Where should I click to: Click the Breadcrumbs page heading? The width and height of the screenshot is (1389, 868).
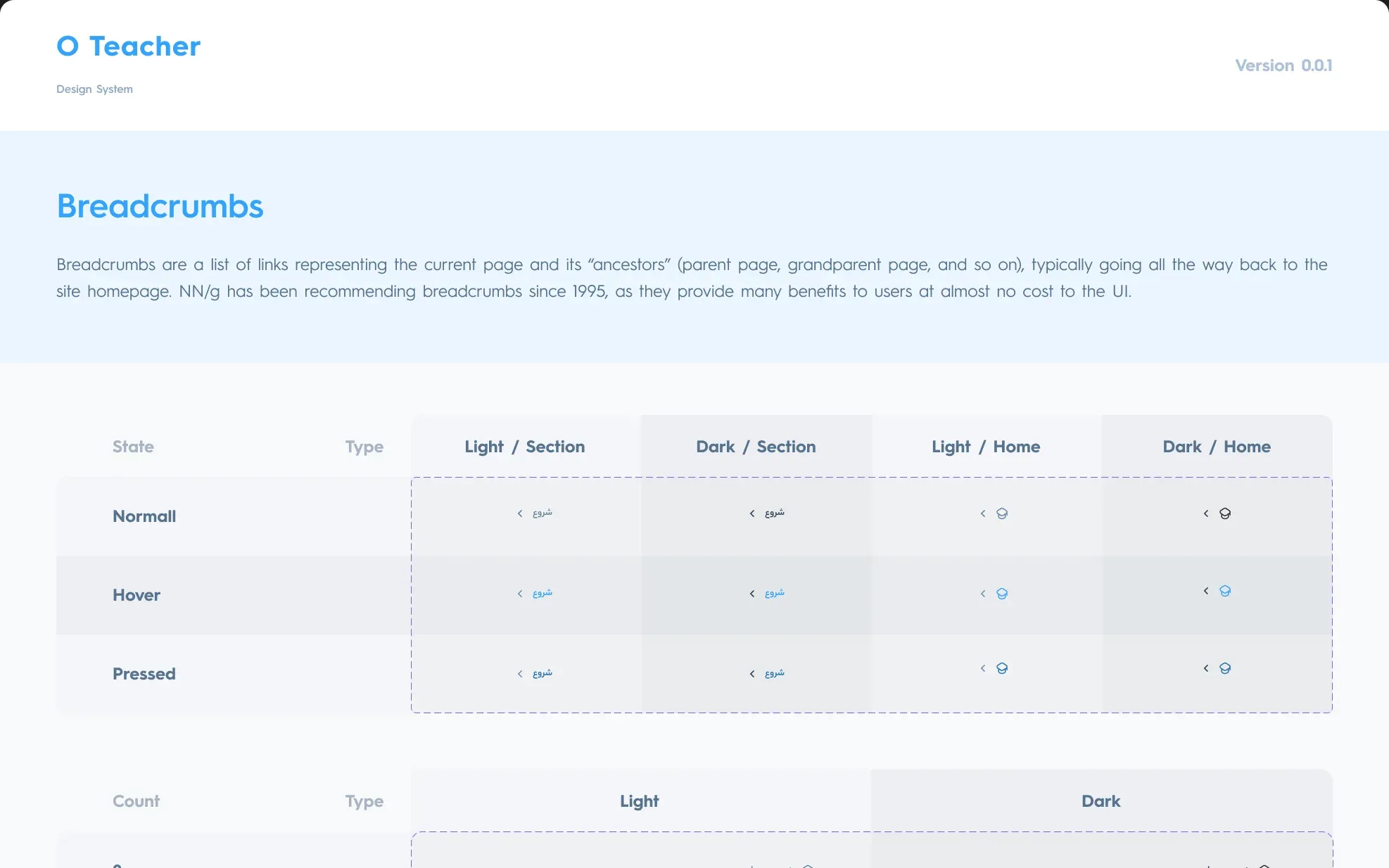coord(160,206)
